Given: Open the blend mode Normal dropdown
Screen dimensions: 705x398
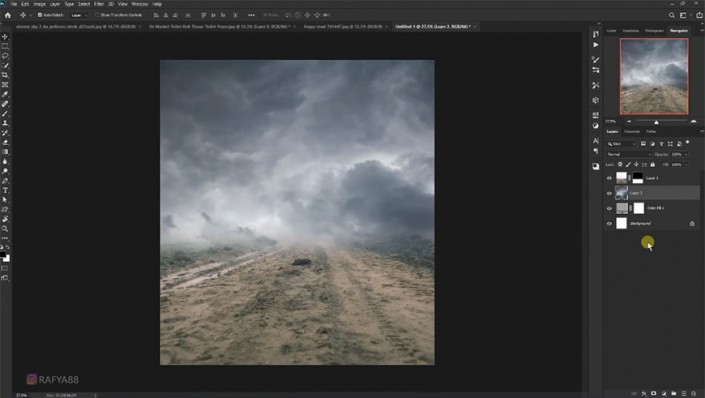Looking at the screenshot, I should [x=628, y=154].
